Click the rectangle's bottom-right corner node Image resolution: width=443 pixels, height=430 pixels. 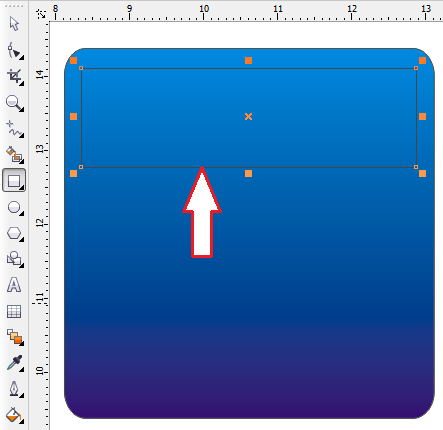(416, 167)
